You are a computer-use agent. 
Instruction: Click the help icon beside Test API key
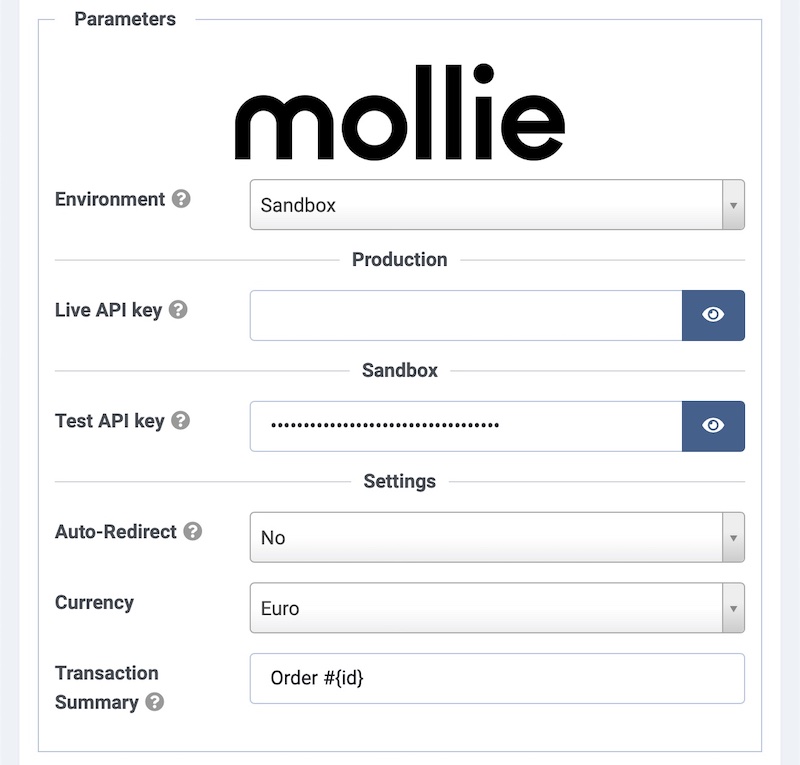pos(180,421)
